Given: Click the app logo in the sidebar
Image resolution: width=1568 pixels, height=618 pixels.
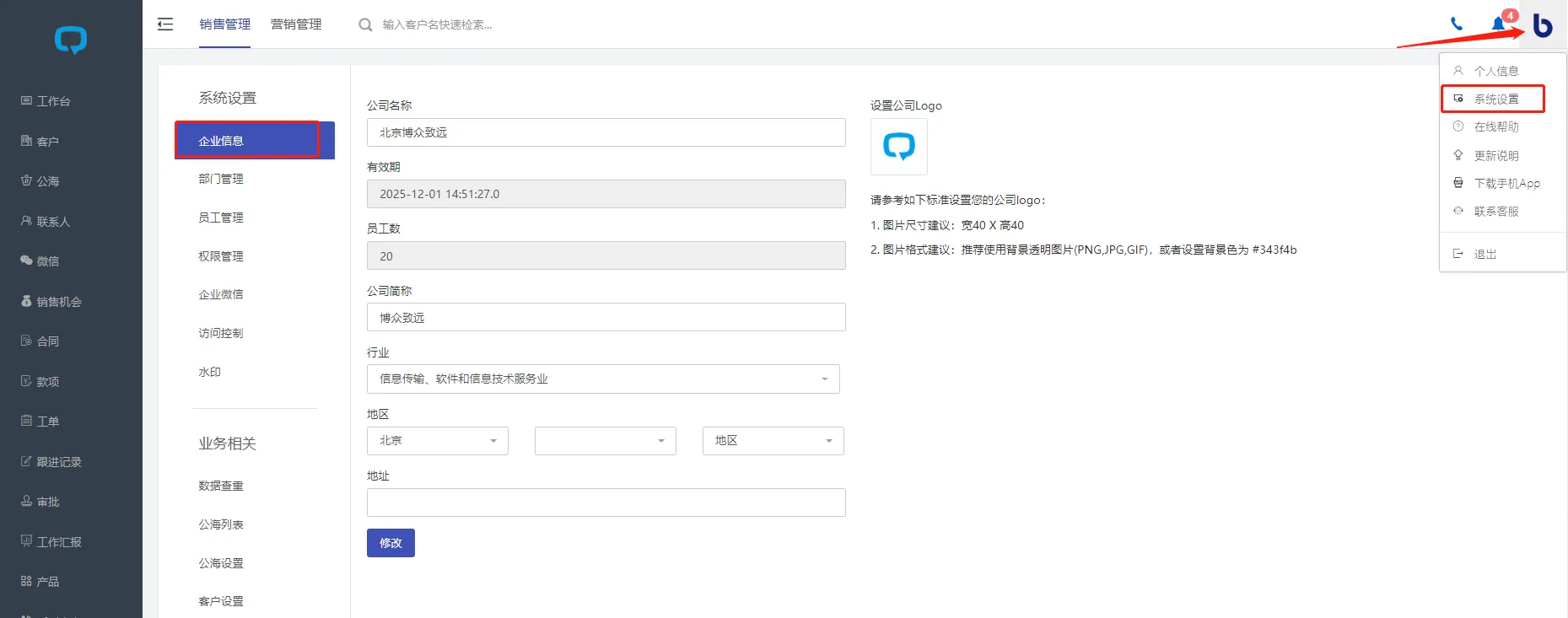Looking at the screenshot, I should 71,40.
